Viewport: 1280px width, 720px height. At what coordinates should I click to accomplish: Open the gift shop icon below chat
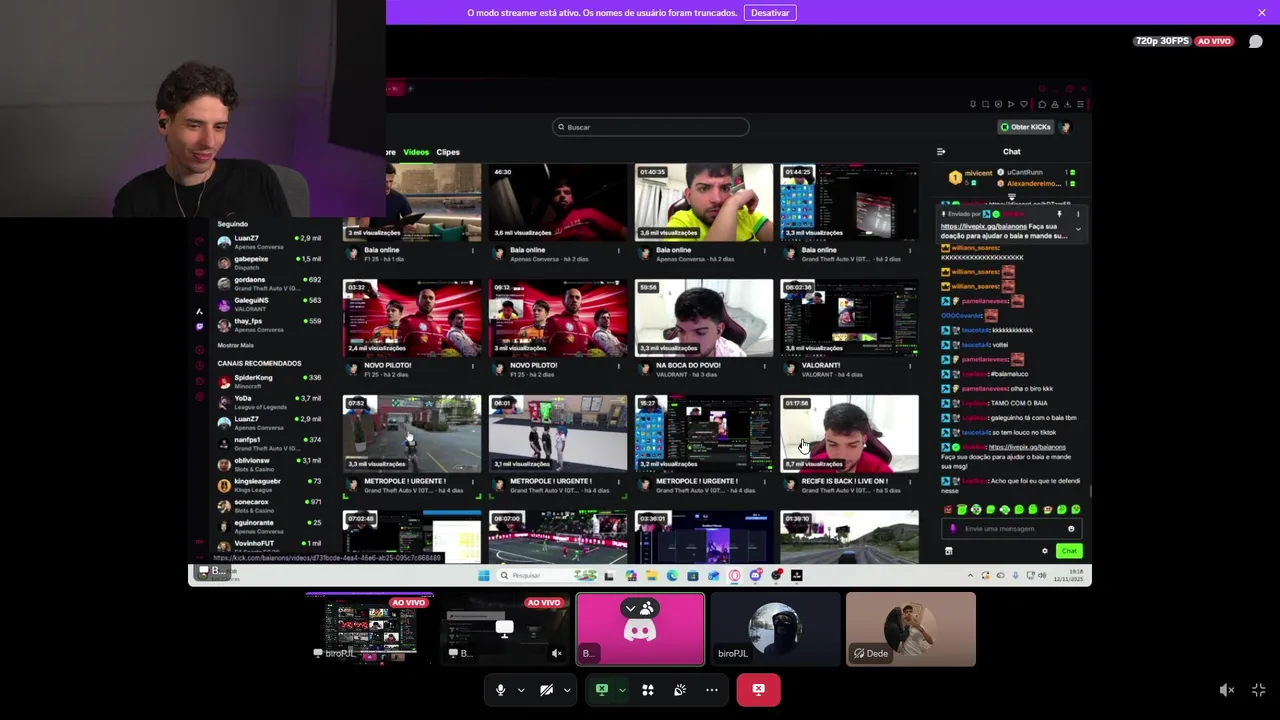point(949,551)
